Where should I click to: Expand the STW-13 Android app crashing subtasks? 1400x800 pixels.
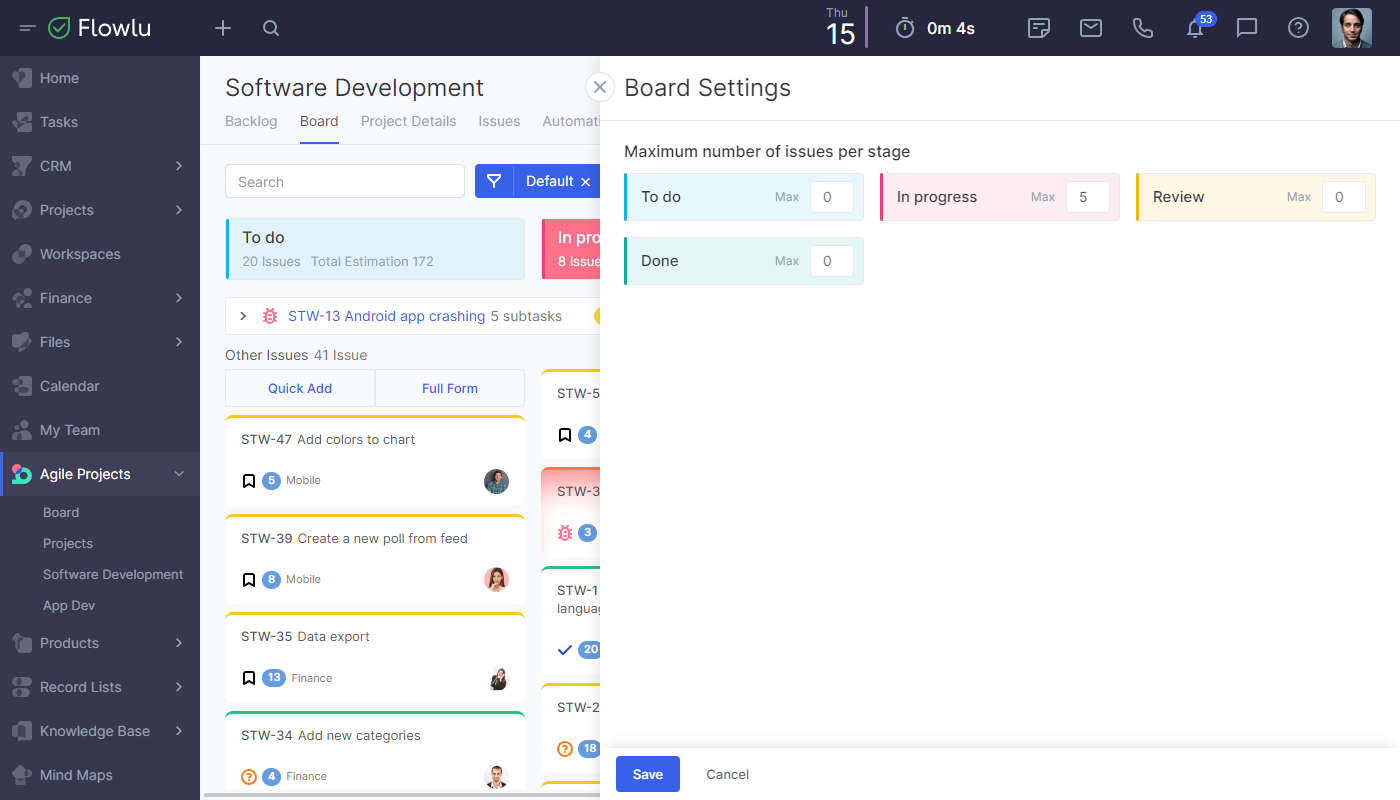click(x=243, y=316)
